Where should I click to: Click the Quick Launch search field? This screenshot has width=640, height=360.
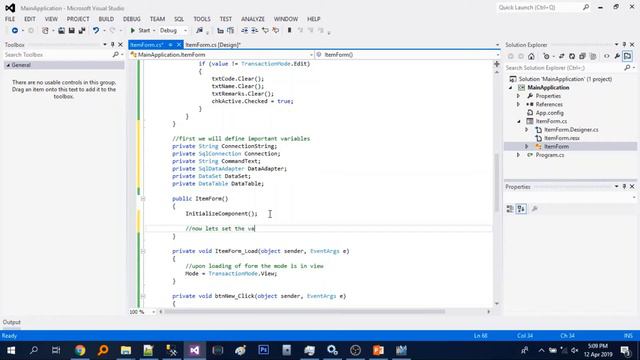coord(539,7)
